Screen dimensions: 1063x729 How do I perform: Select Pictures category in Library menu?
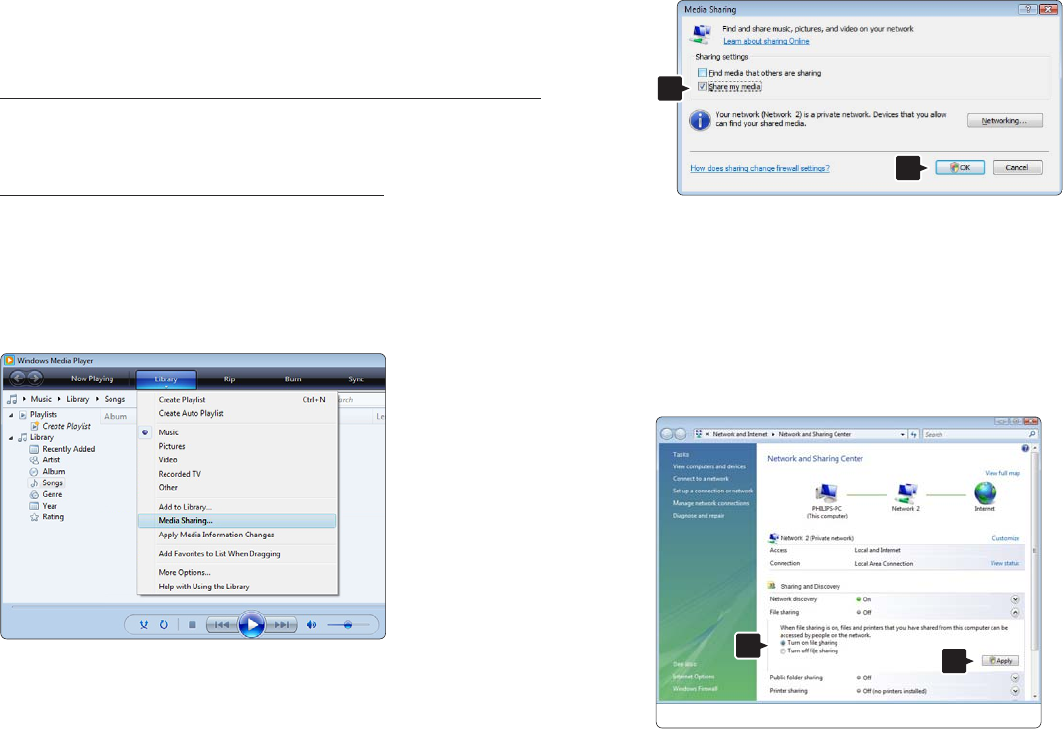237,446
